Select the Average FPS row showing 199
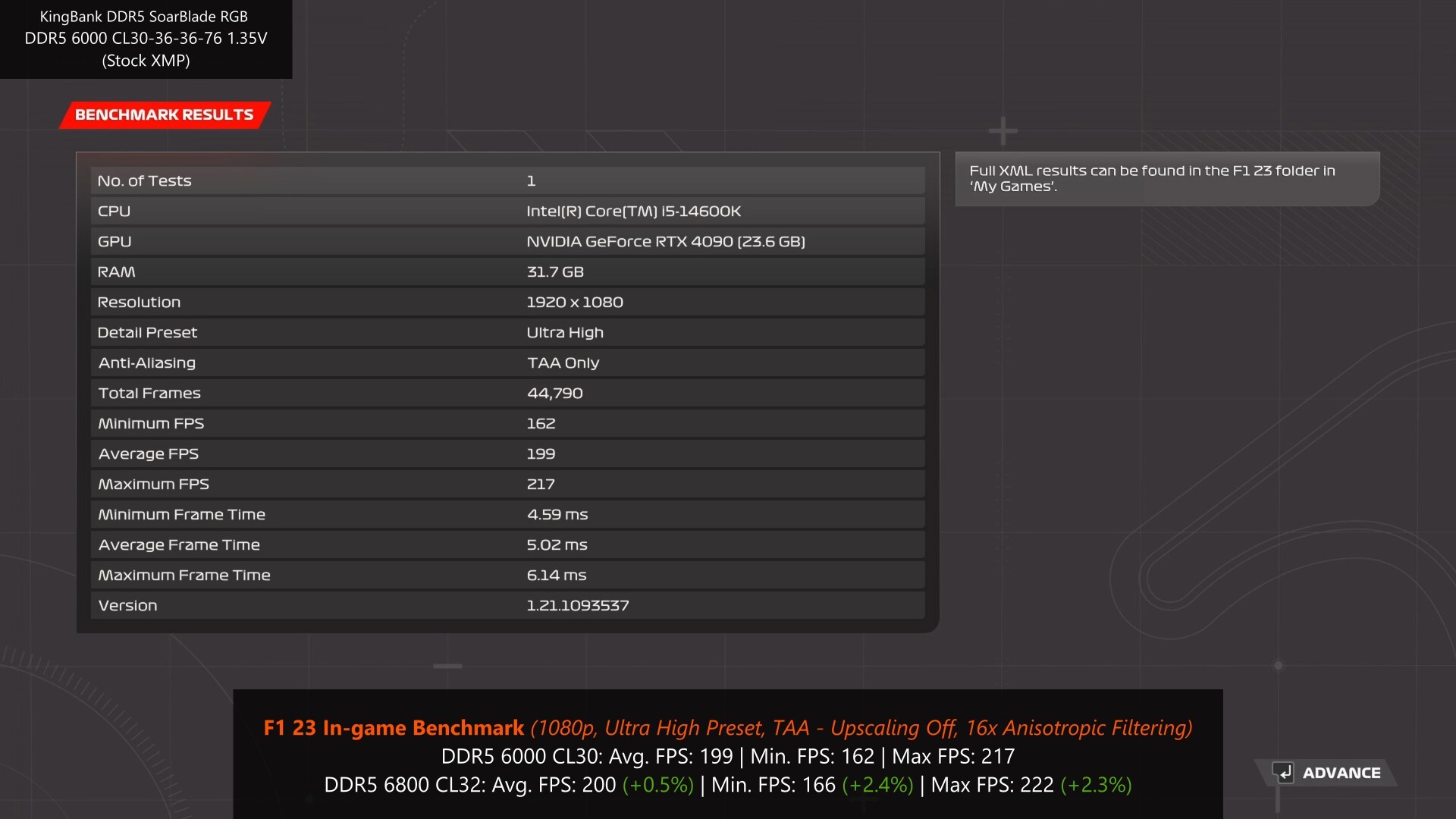 pos(507,453)
